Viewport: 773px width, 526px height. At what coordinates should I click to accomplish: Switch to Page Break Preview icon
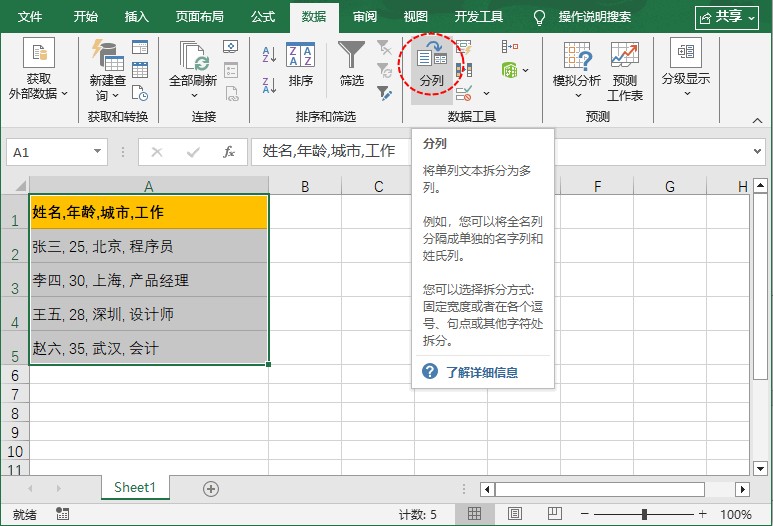pos(555,514)
